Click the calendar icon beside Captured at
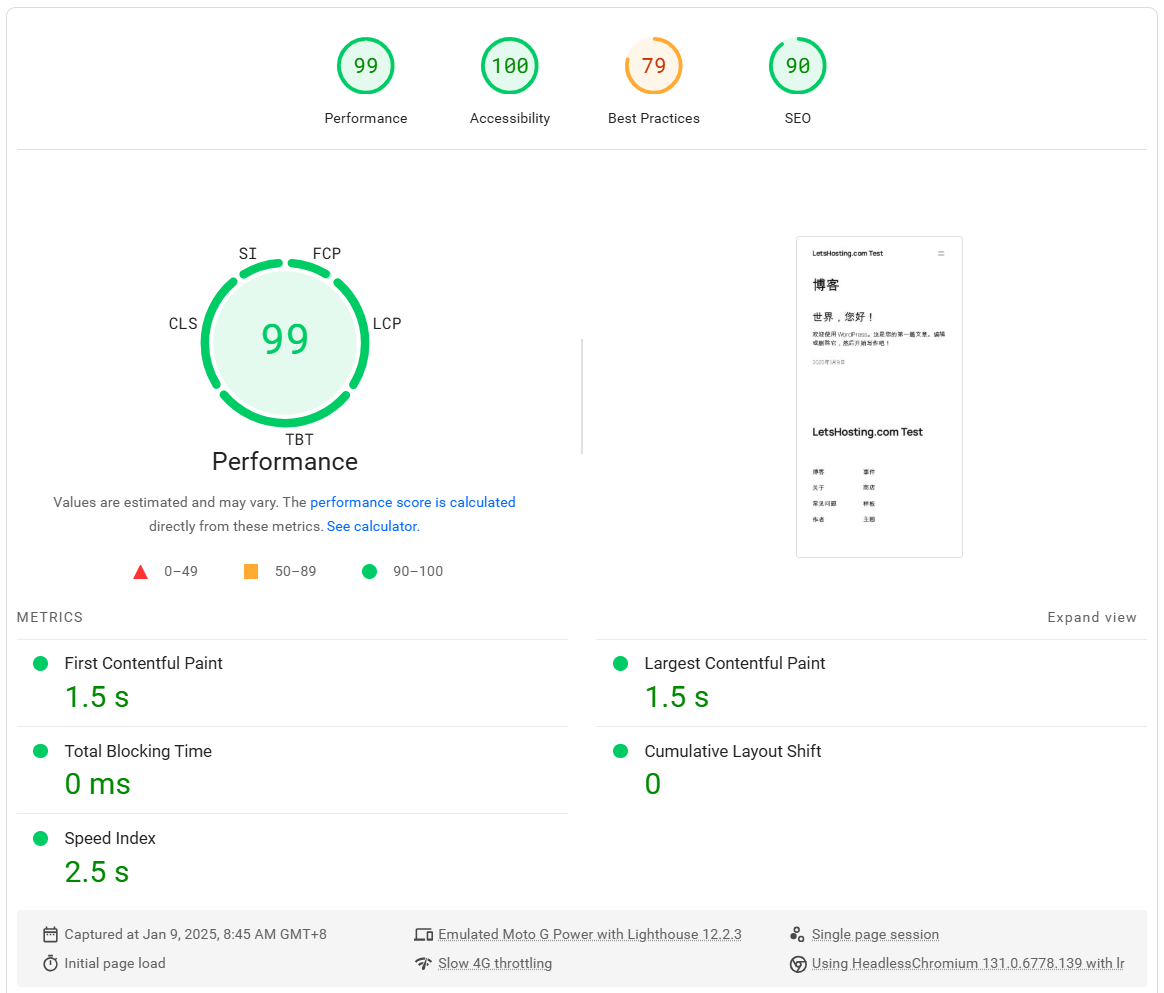The height and width of the screenshot is (993, 1164). click(50, 934)
